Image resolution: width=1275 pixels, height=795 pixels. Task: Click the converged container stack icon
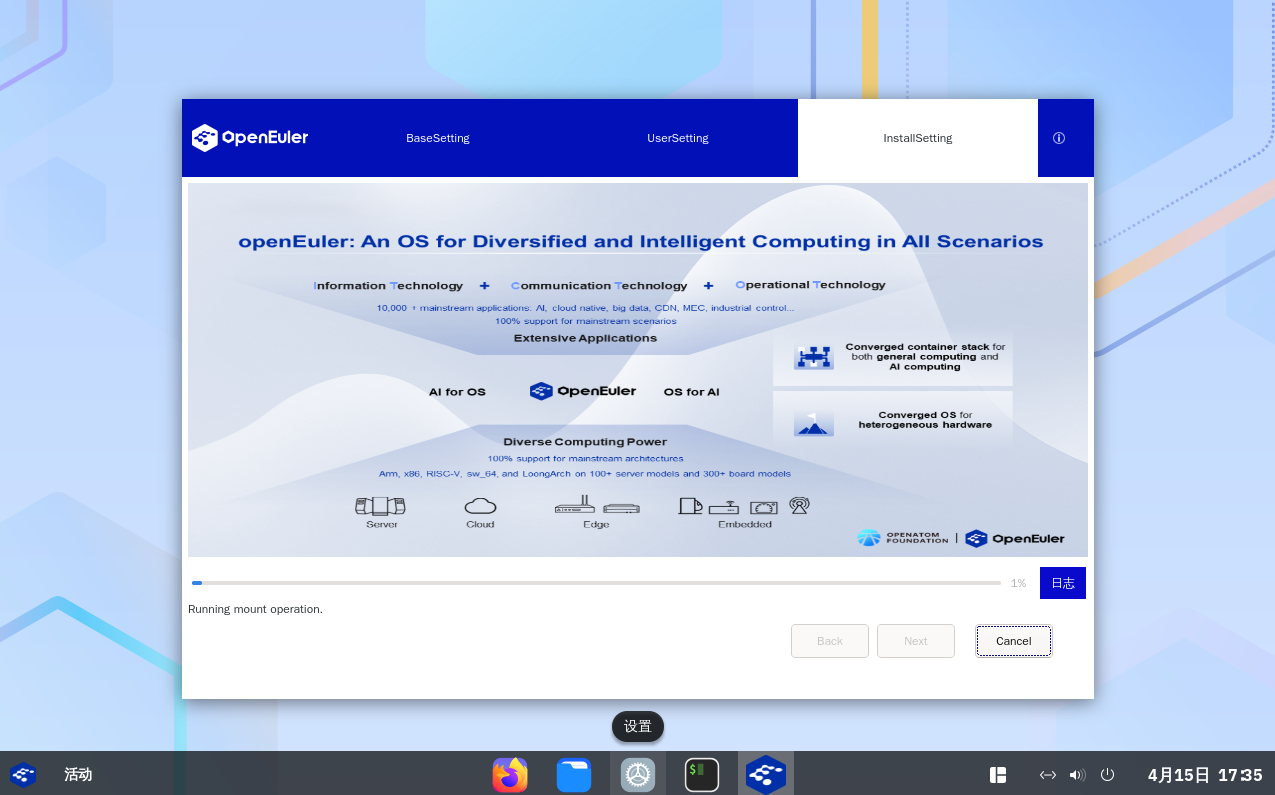pyautogui.click(x=814, y=357)
